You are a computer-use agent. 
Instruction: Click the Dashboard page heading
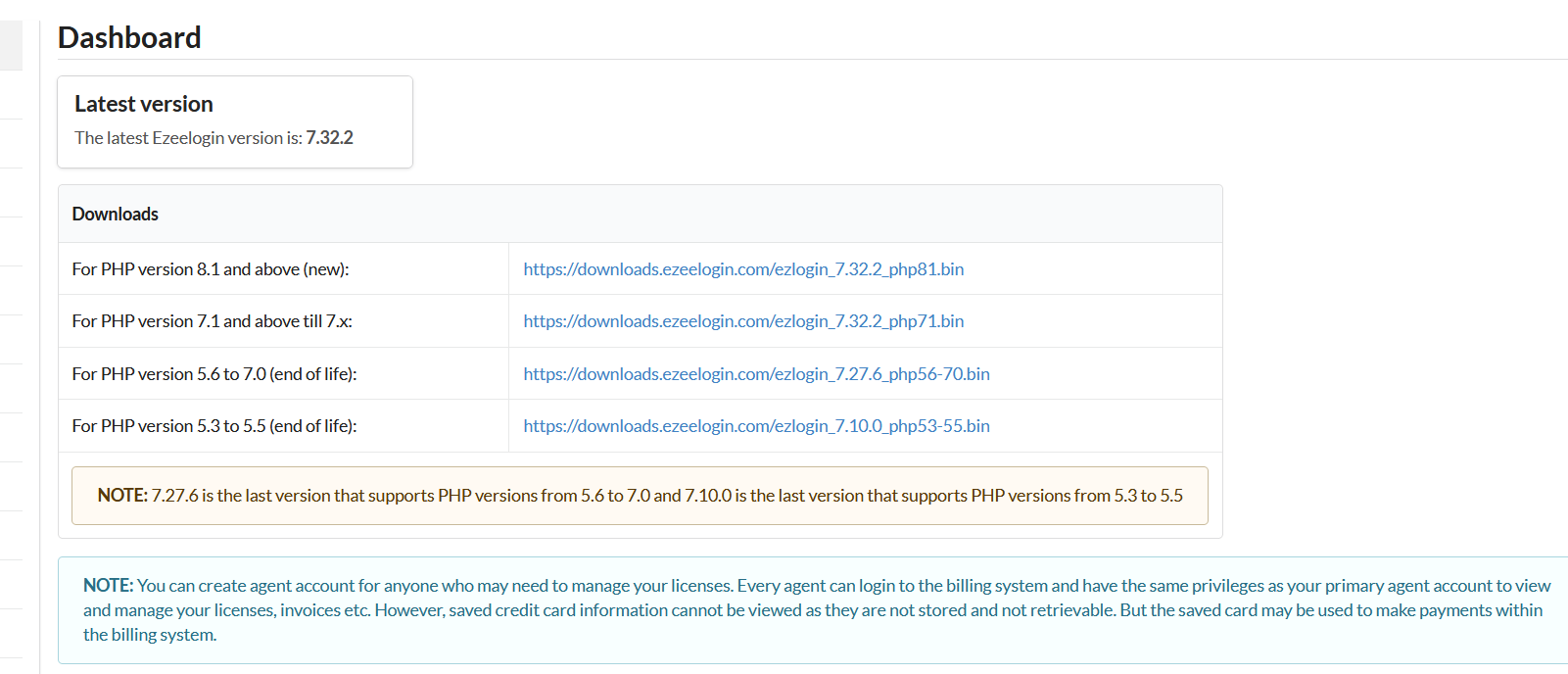[x=129, y=37]
